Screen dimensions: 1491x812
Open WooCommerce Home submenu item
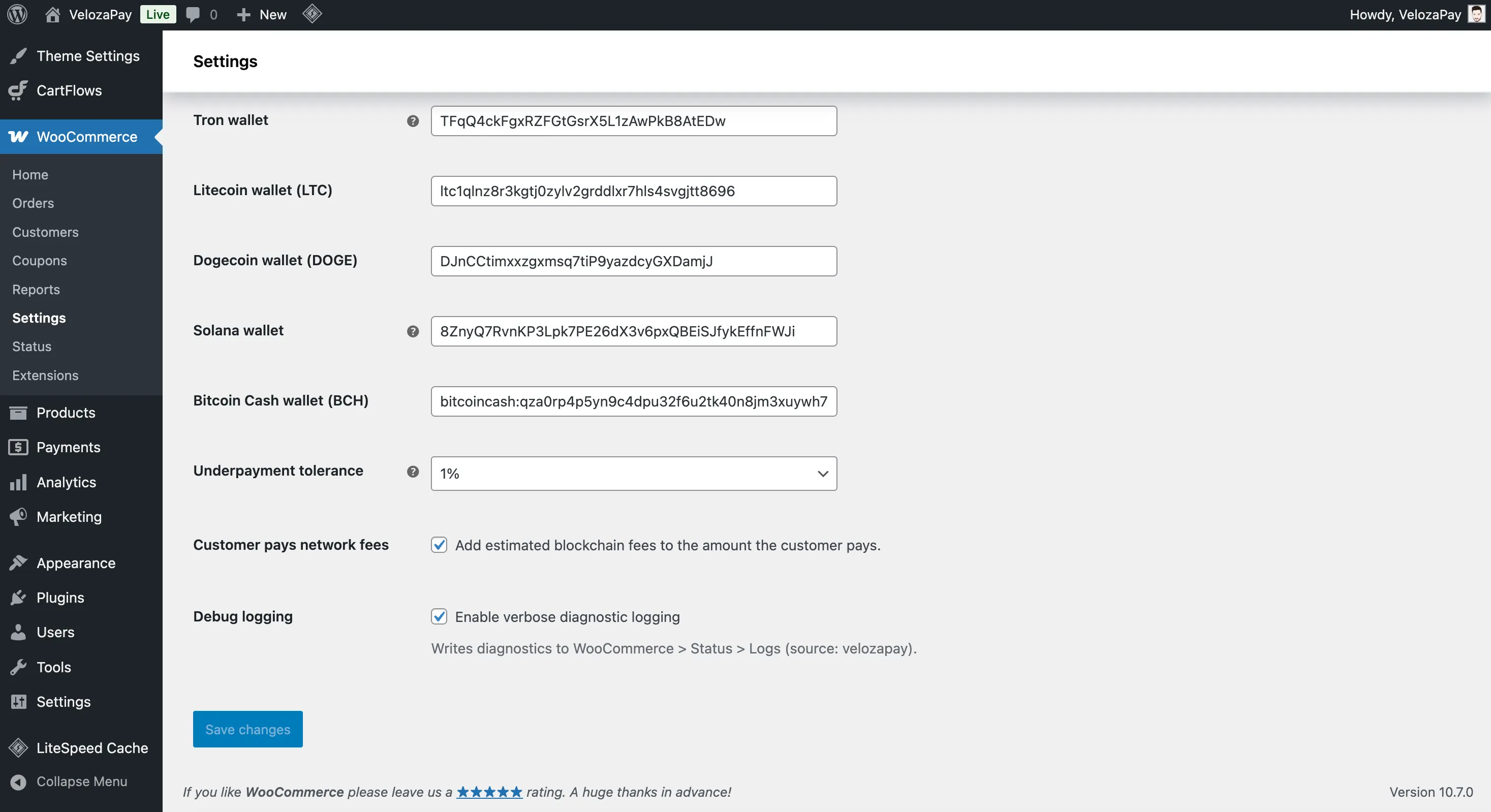pos(30,175)
